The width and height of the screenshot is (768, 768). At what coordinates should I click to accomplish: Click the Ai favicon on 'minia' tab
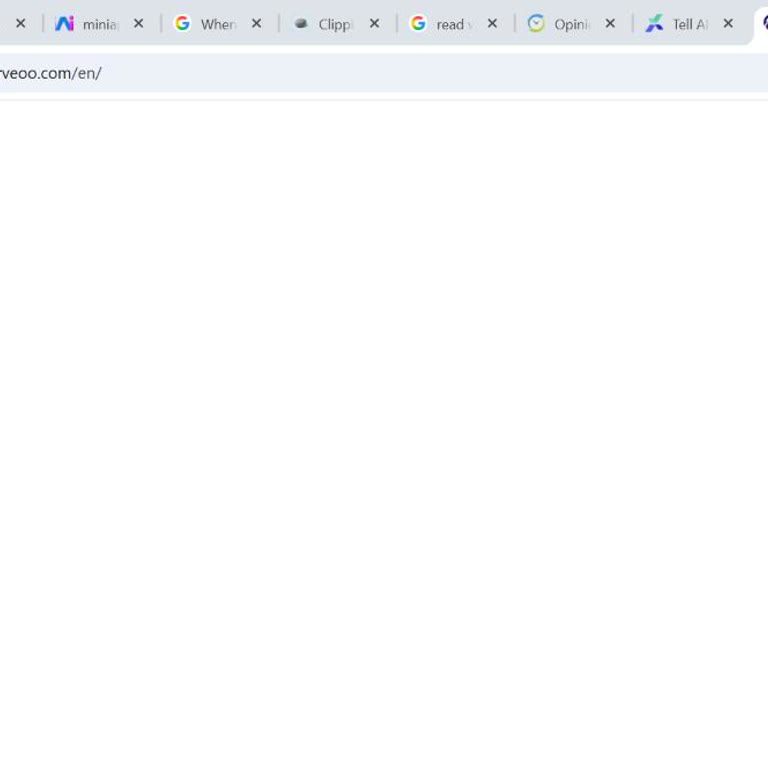click(x=64, y=24)
